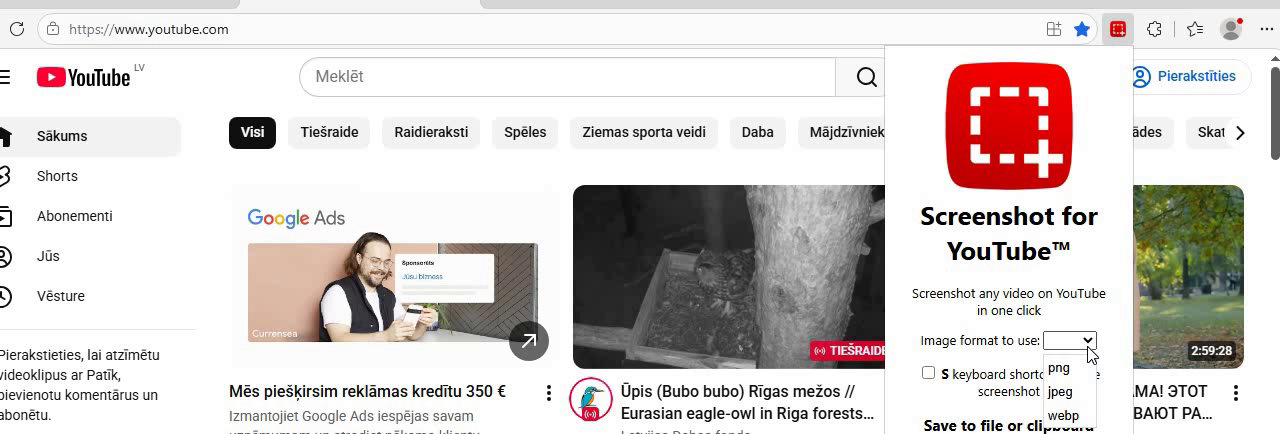Click the YouTube logo
Screen dimensions: 1280x434
[84, 77]
